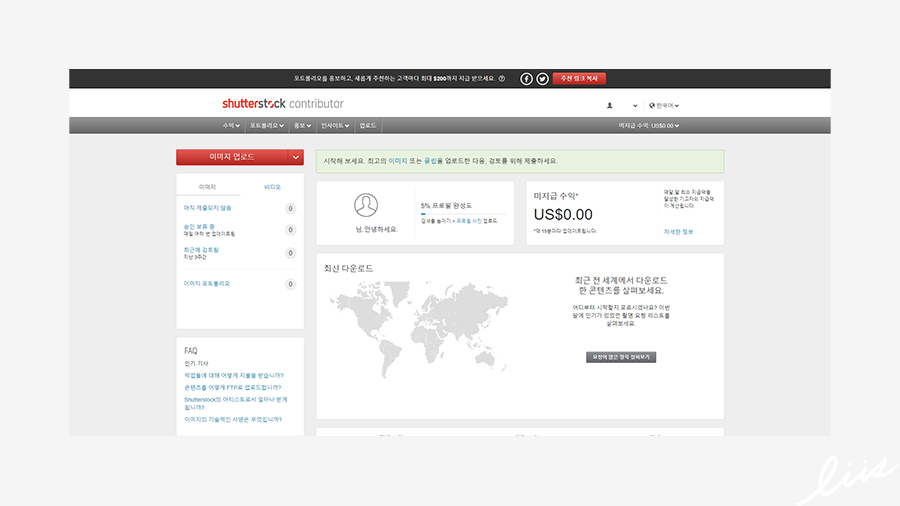The image size is (900, 506).
Task: Open the 자세한 정보 link
Action: tap(678, 232)
